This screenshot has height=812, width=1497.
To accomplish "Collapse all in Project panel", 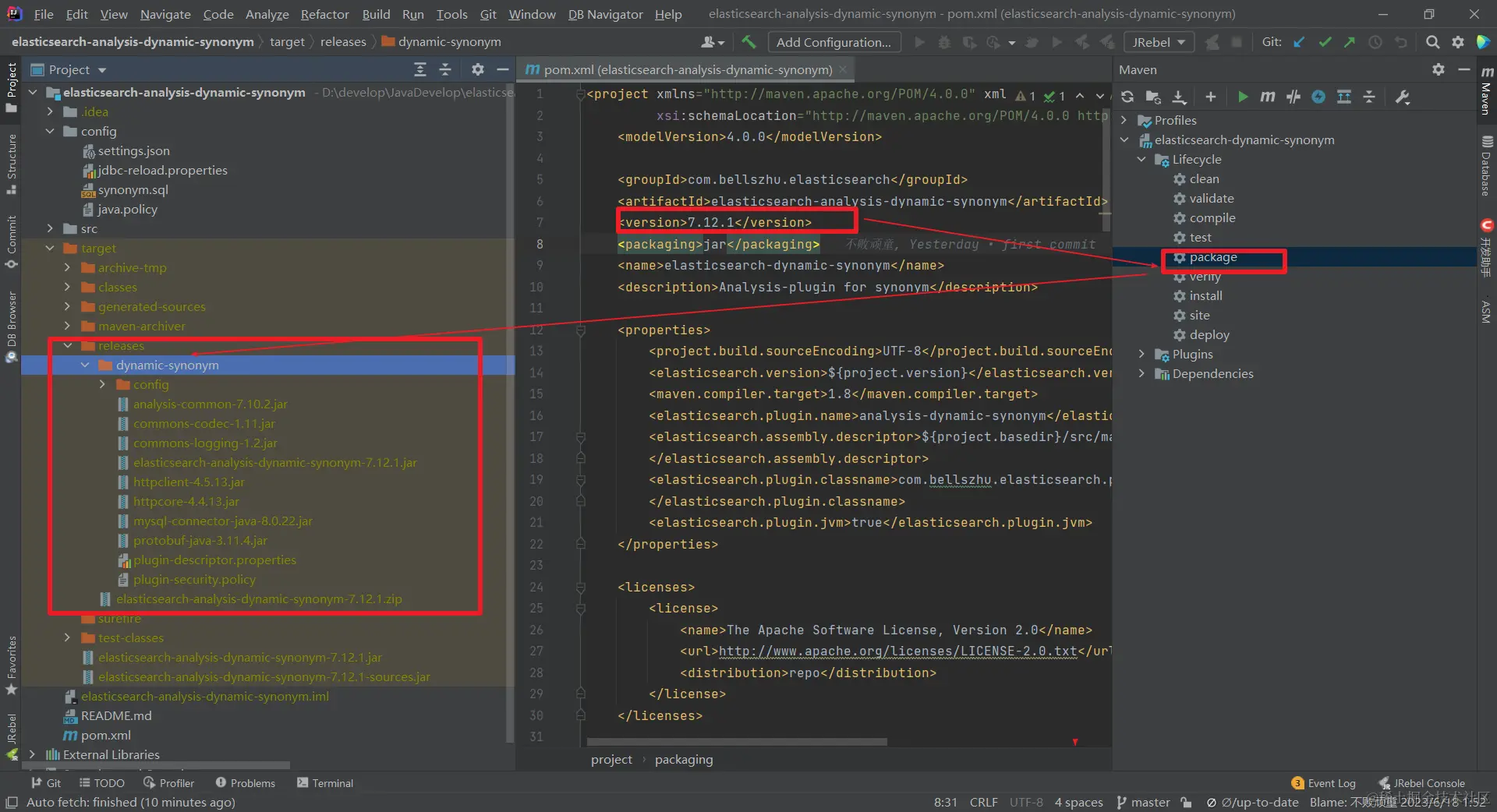I will pyautogui.click(x=445, y=69).
